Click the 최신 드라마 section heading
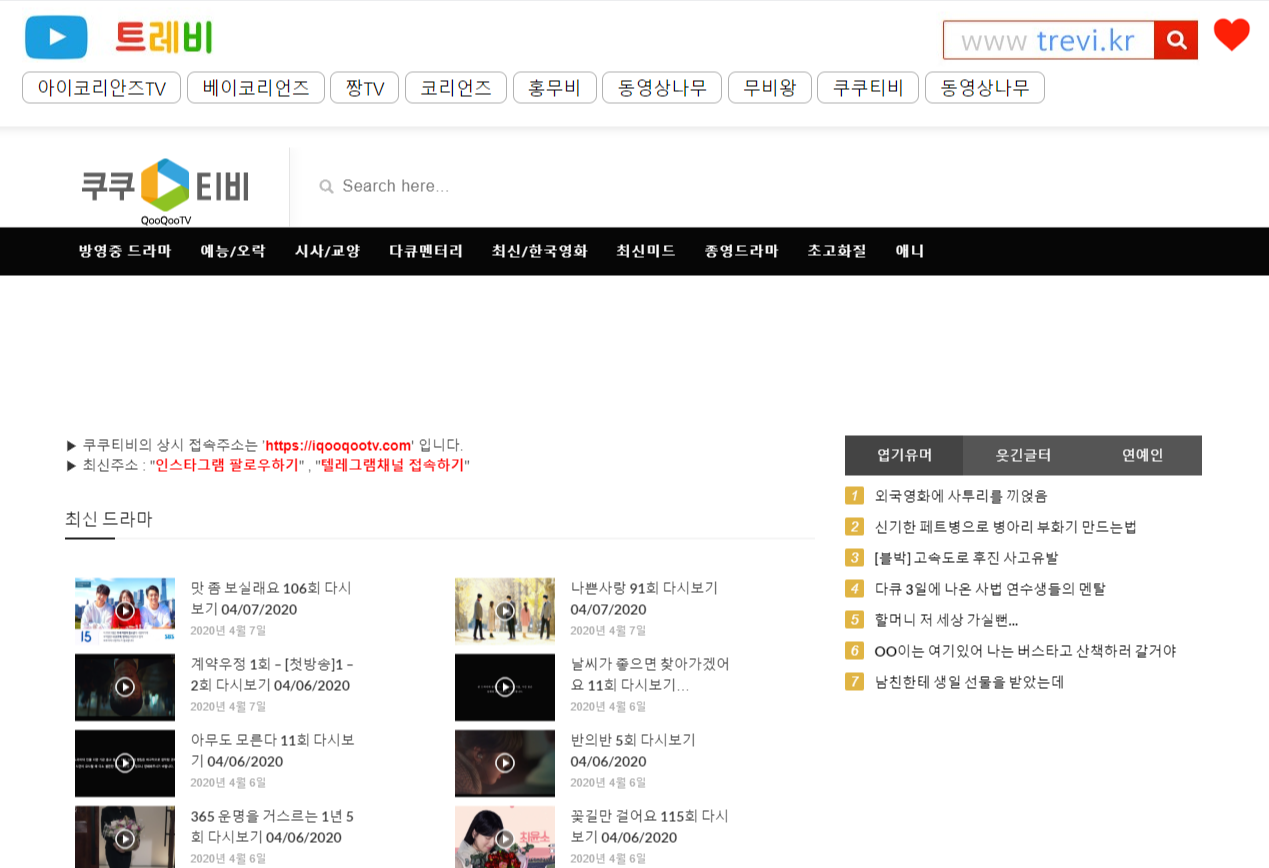 click(x=108, y=519)
